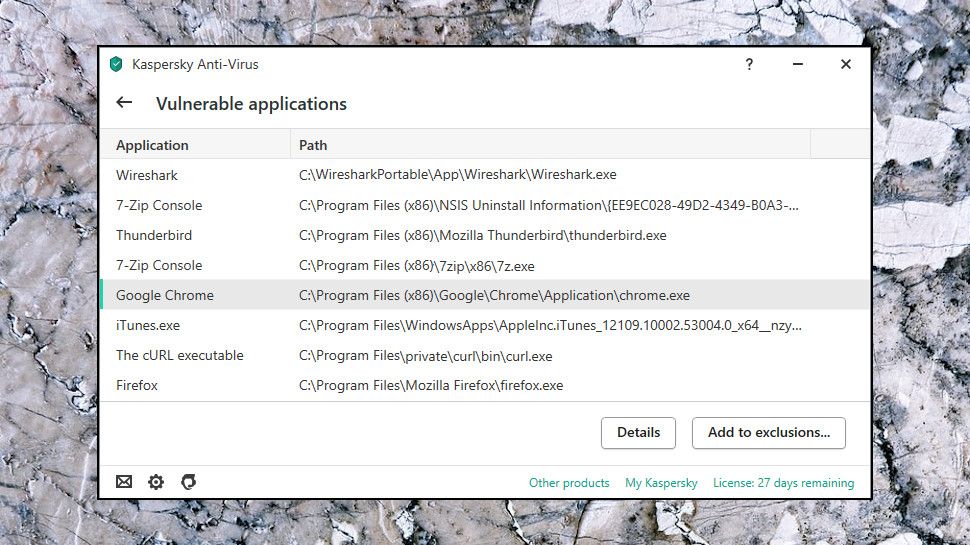This screenshot has width=970, height=545.
Task: Click the Vulnerable applications heading
Action: [251, 104]
